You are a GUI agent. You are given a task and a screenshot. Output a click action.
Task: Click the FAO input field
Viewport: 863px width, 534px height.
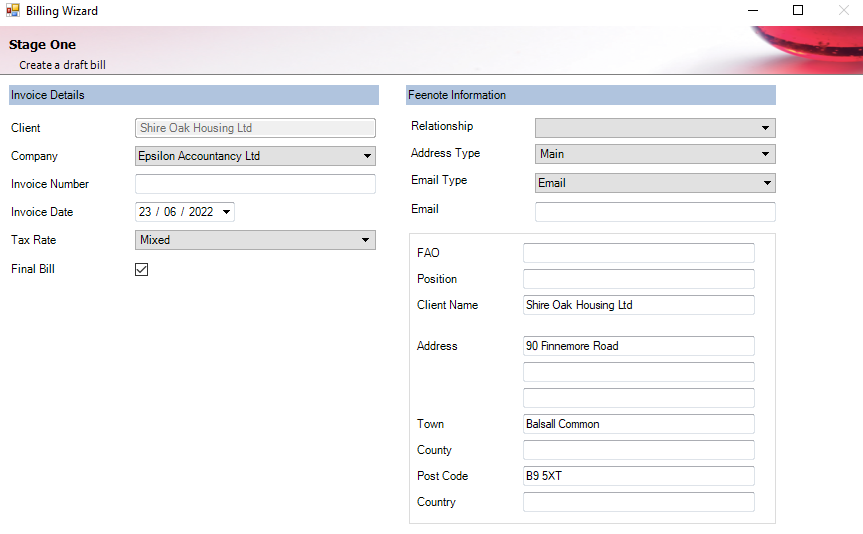[638, 253]
